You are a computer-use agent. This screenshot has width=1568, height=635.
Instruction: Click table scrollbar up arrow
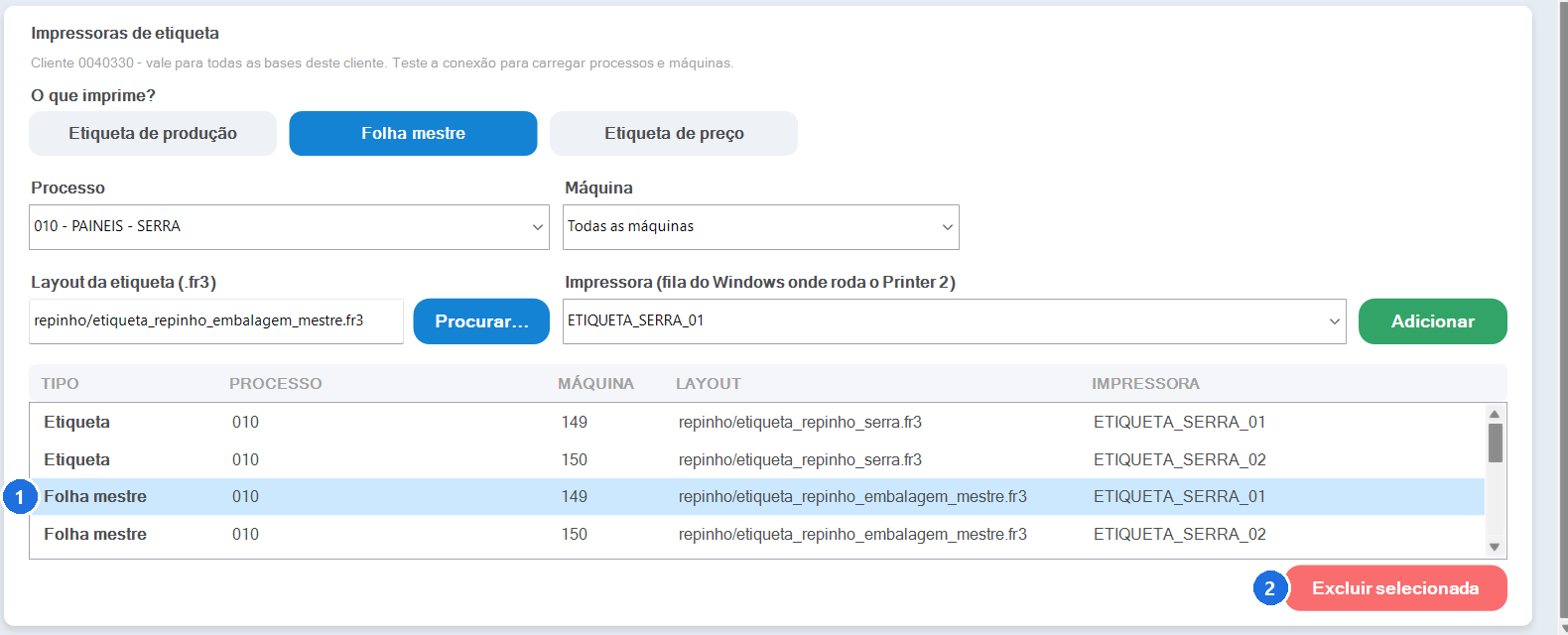(x=1495, y=414)
